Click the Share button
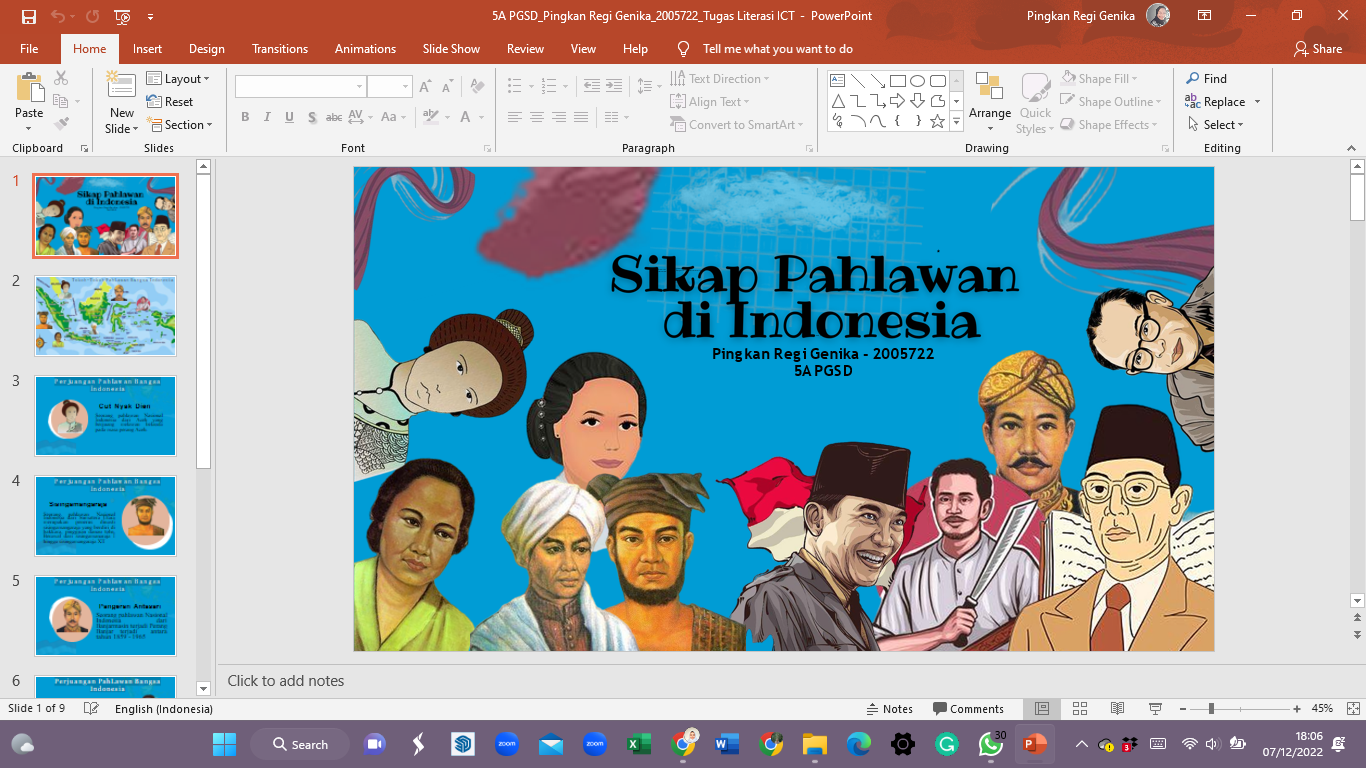1366x768 pixels. pos(1318,49)
